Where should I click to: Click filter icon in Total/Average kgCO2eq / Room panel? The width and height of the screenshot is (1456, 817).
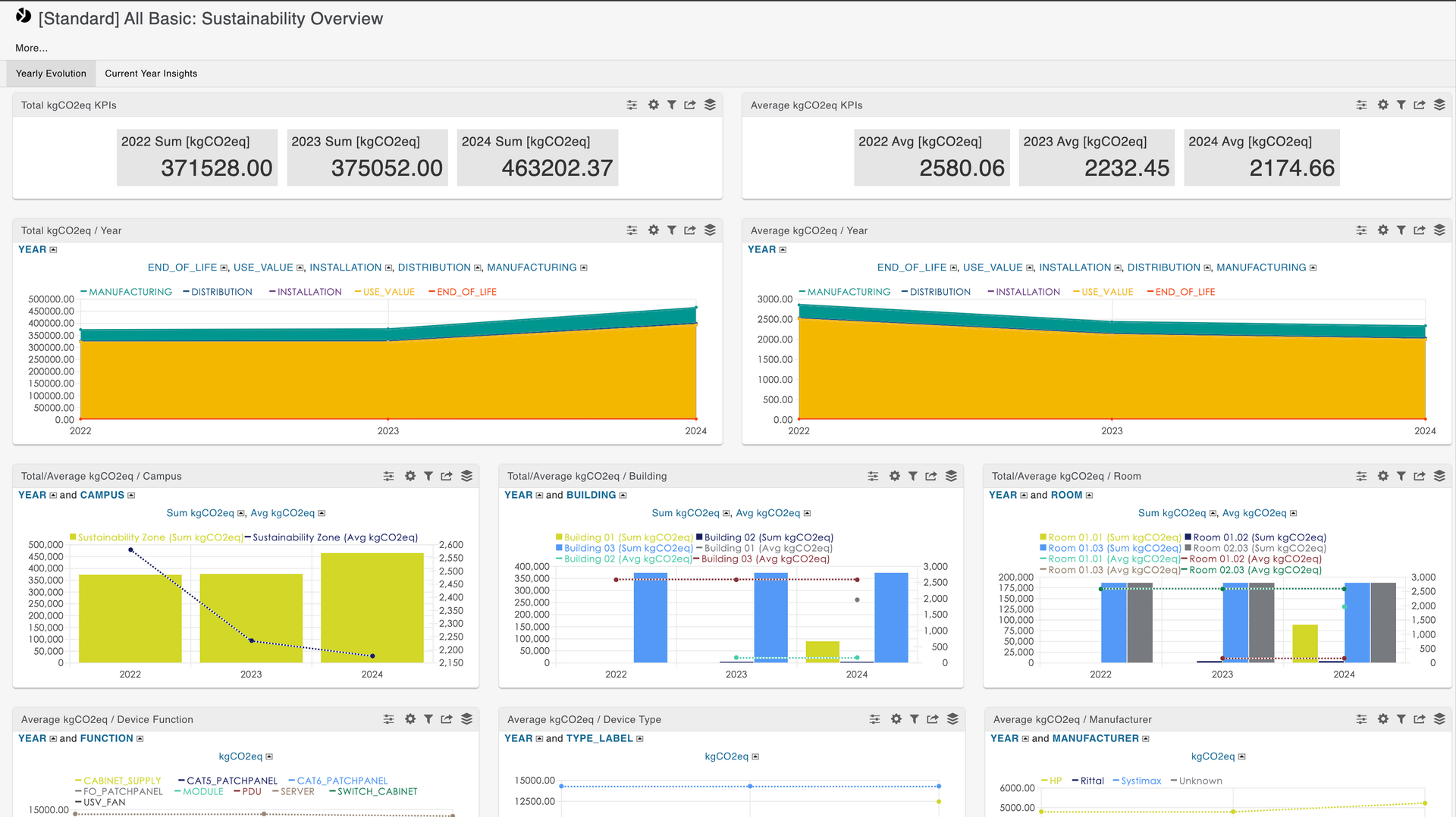1401,476
